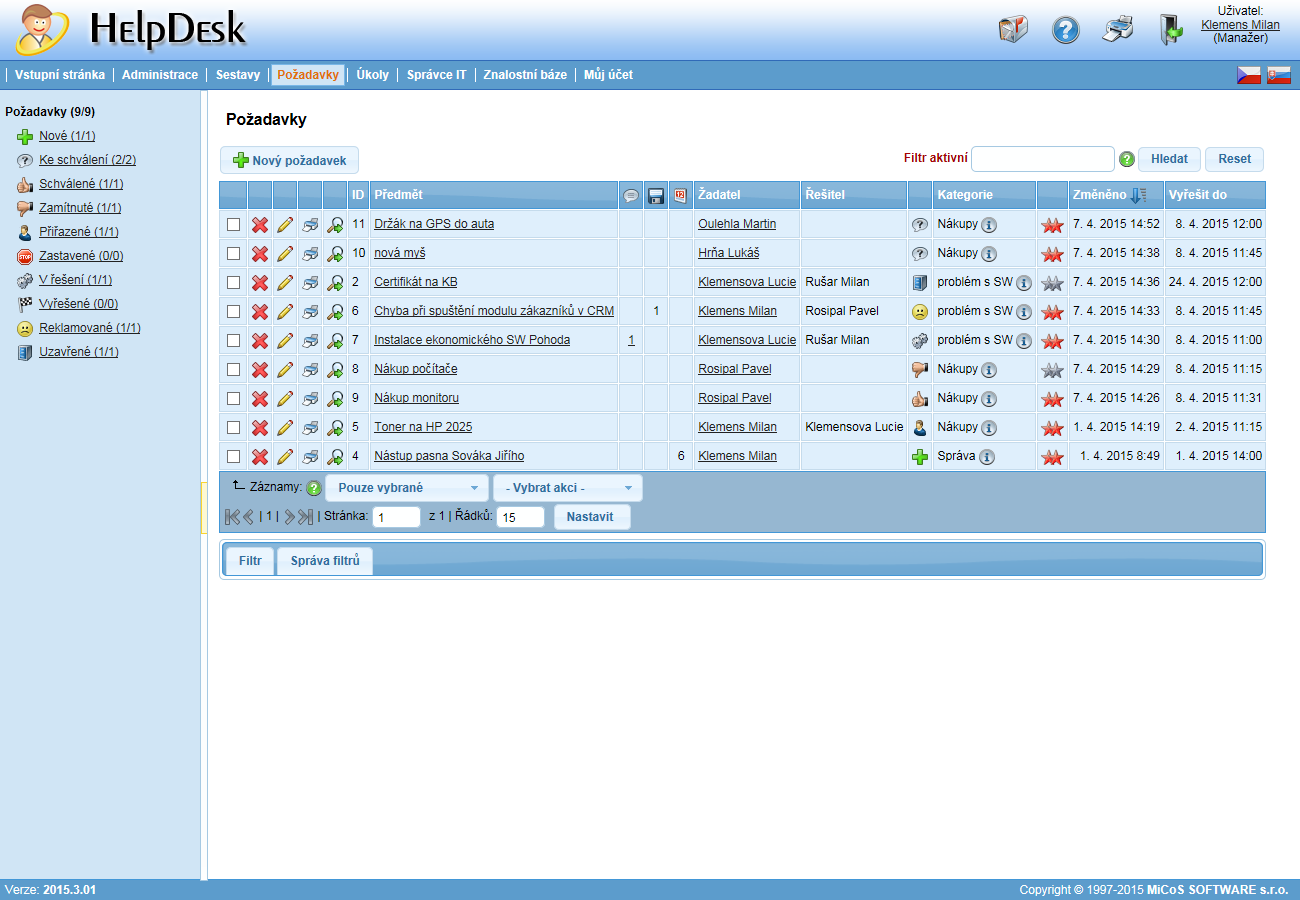Select checkbox for 'Toner na HP 2025'
This screenshot has width=1300, height=900.
click(234, 428)
